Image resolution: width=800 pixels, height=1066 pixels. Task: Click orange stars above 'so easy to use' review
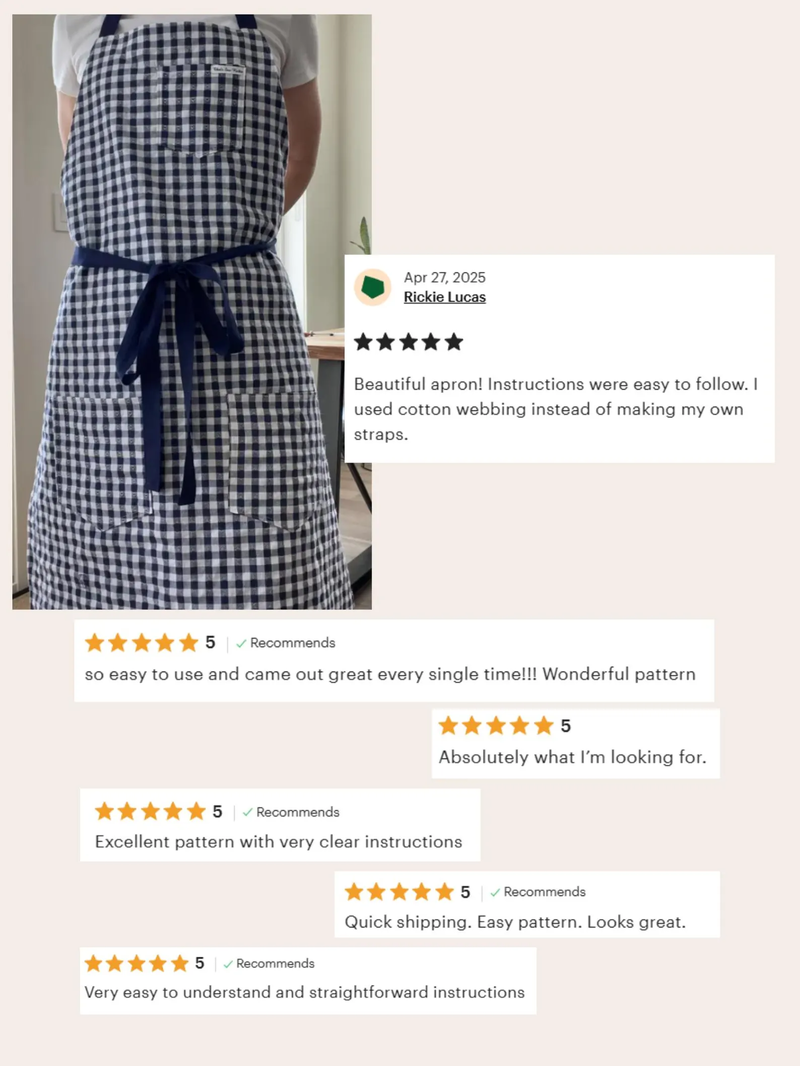[141, 642]
